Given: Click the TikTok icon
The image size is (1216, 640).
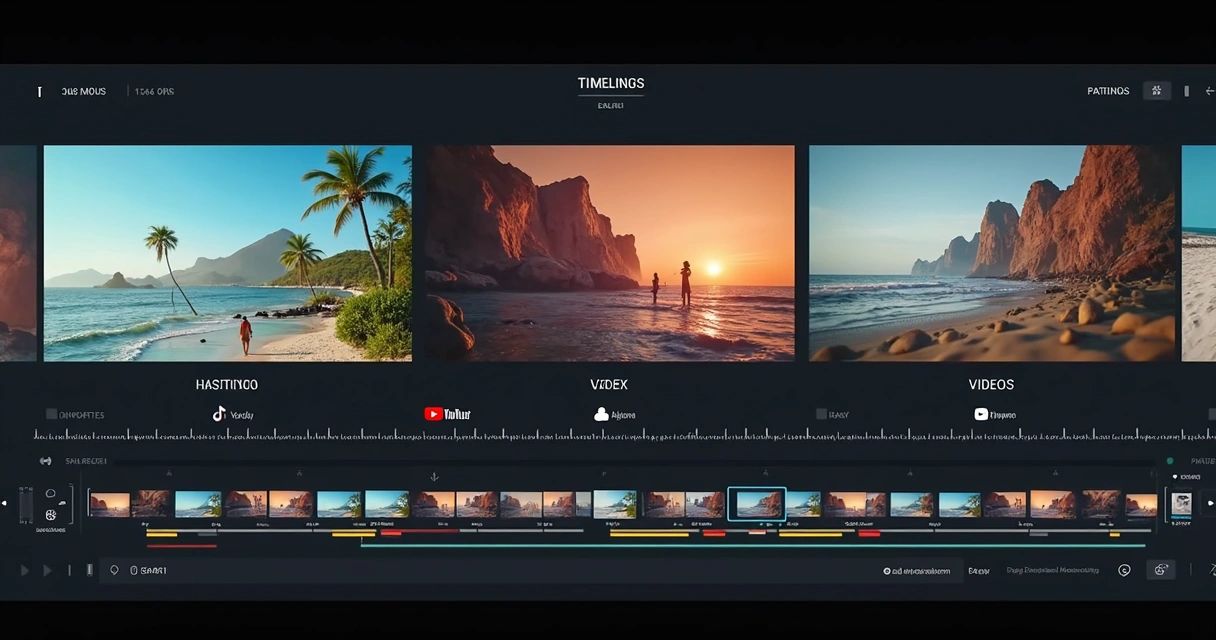Looking at the screenshot, I should (x=219, y=414).
